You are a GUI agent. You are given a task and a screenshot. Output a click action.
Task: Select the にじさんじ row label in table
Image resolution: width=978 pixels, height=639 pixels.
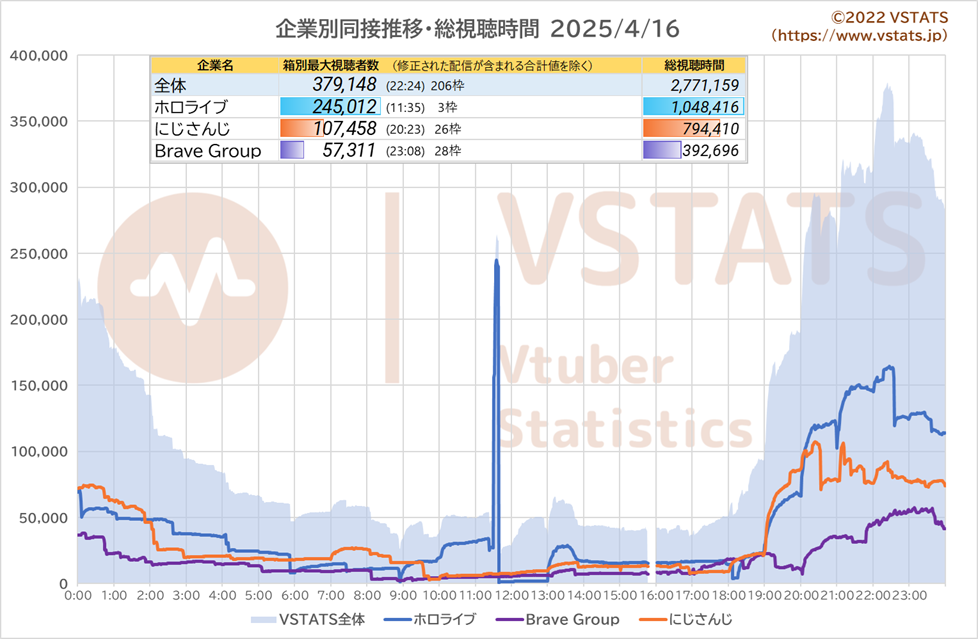[192, 129]
